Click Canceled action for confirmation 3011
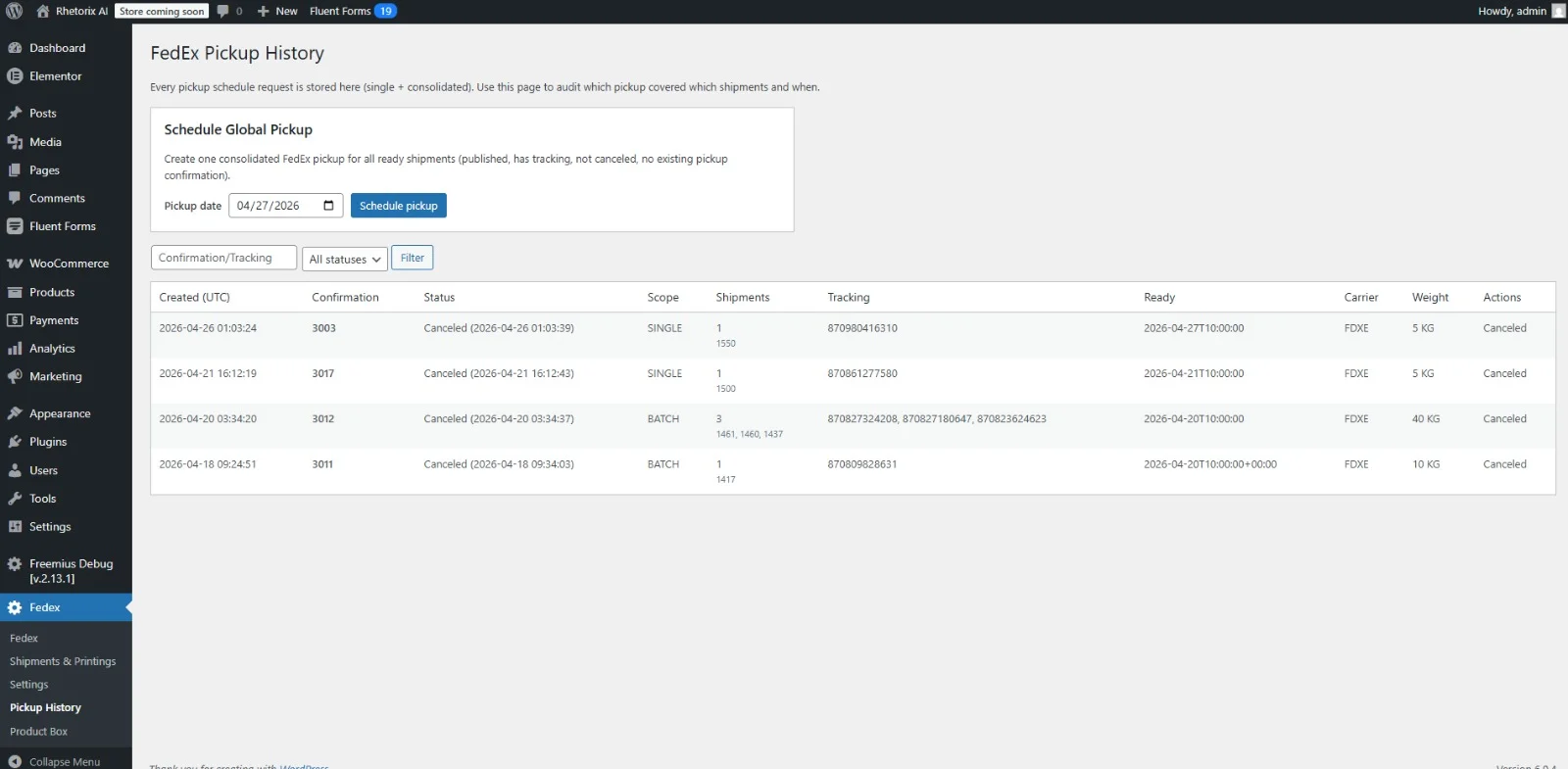Screen dimensions: 1568x769 pos(1504,464)
